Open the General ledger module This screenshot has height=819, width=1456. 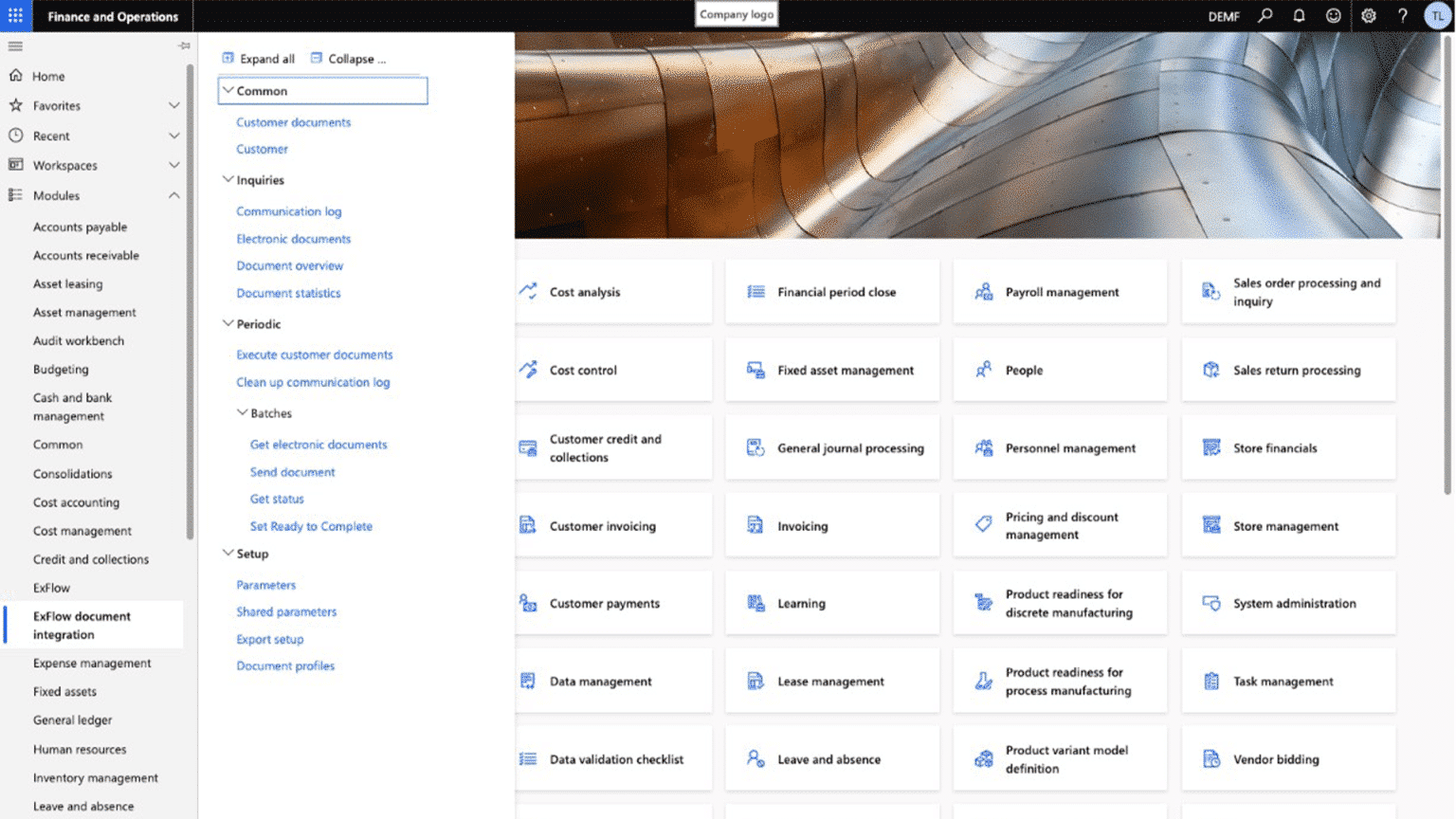72,719
